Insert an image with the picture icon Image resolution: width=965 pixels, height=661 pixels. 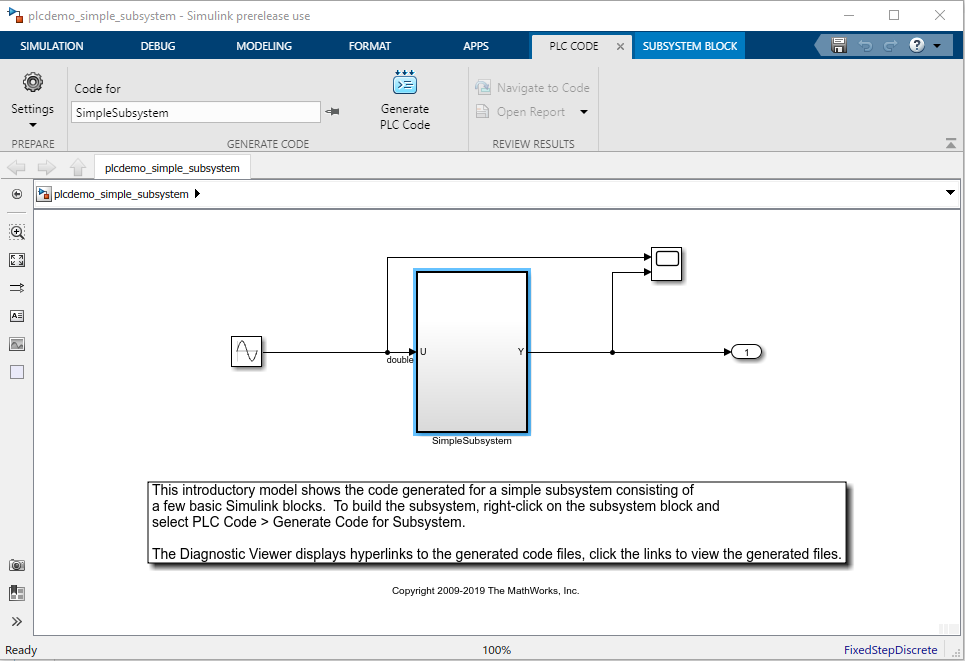click(17, 344)
